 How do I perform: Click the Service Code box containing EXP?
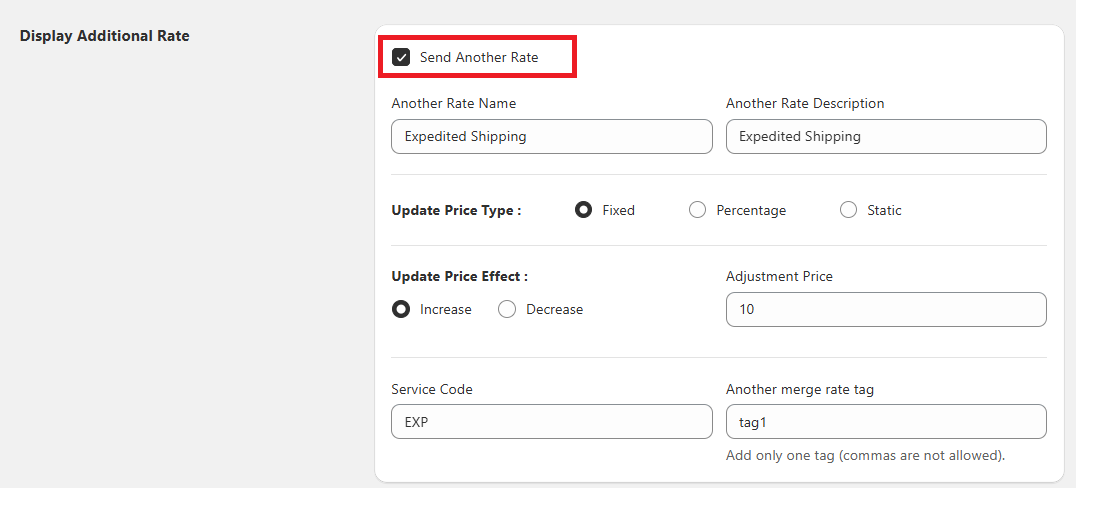coord(551,422)
